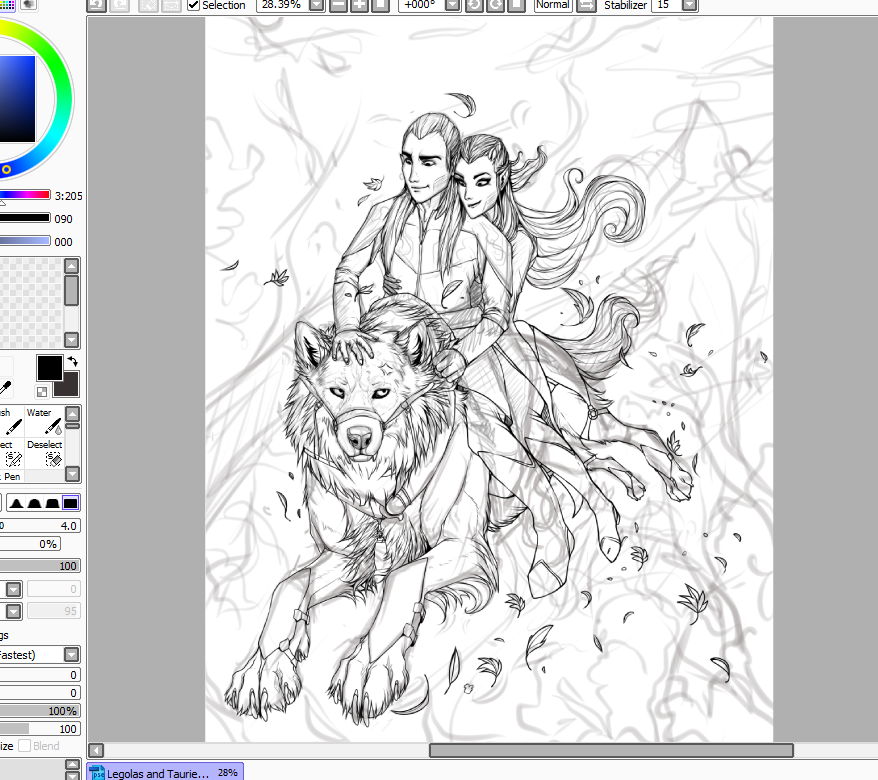Click the swatches panel scrollbar thumb
The image size is (878, 780).
[x=72, y=290]
